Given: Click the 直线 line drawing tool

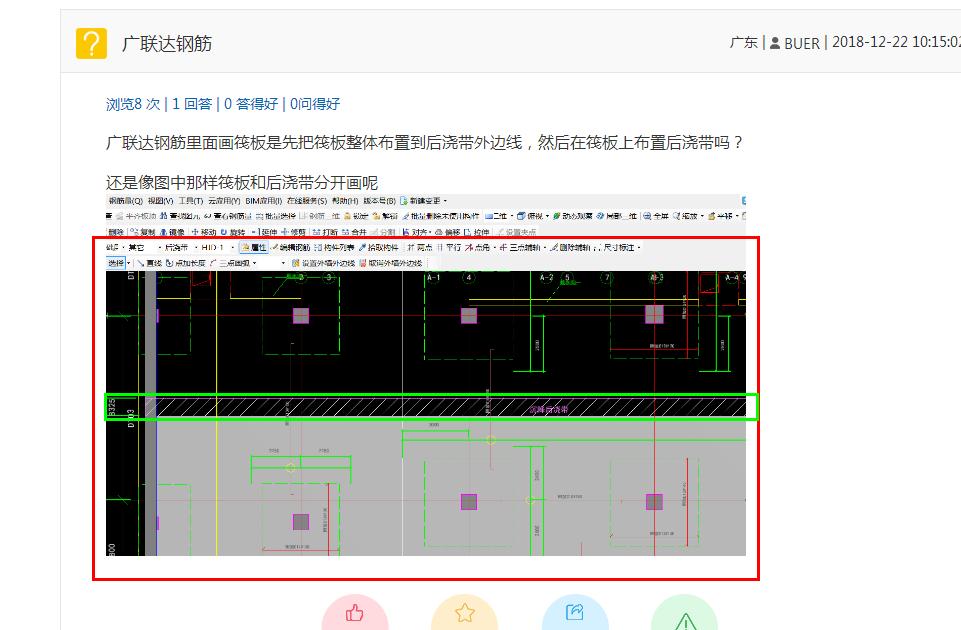Looking at the screenshot, I should (x=150, y=263).
